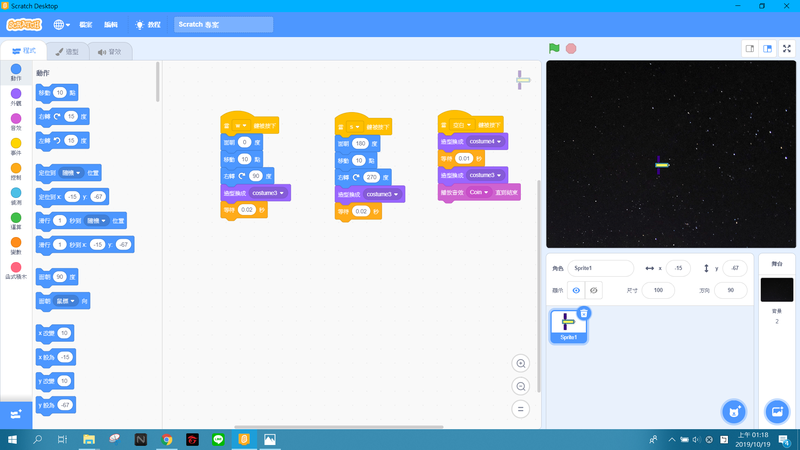Select the dark orange 變數 variables category

(x=16, y=246)
